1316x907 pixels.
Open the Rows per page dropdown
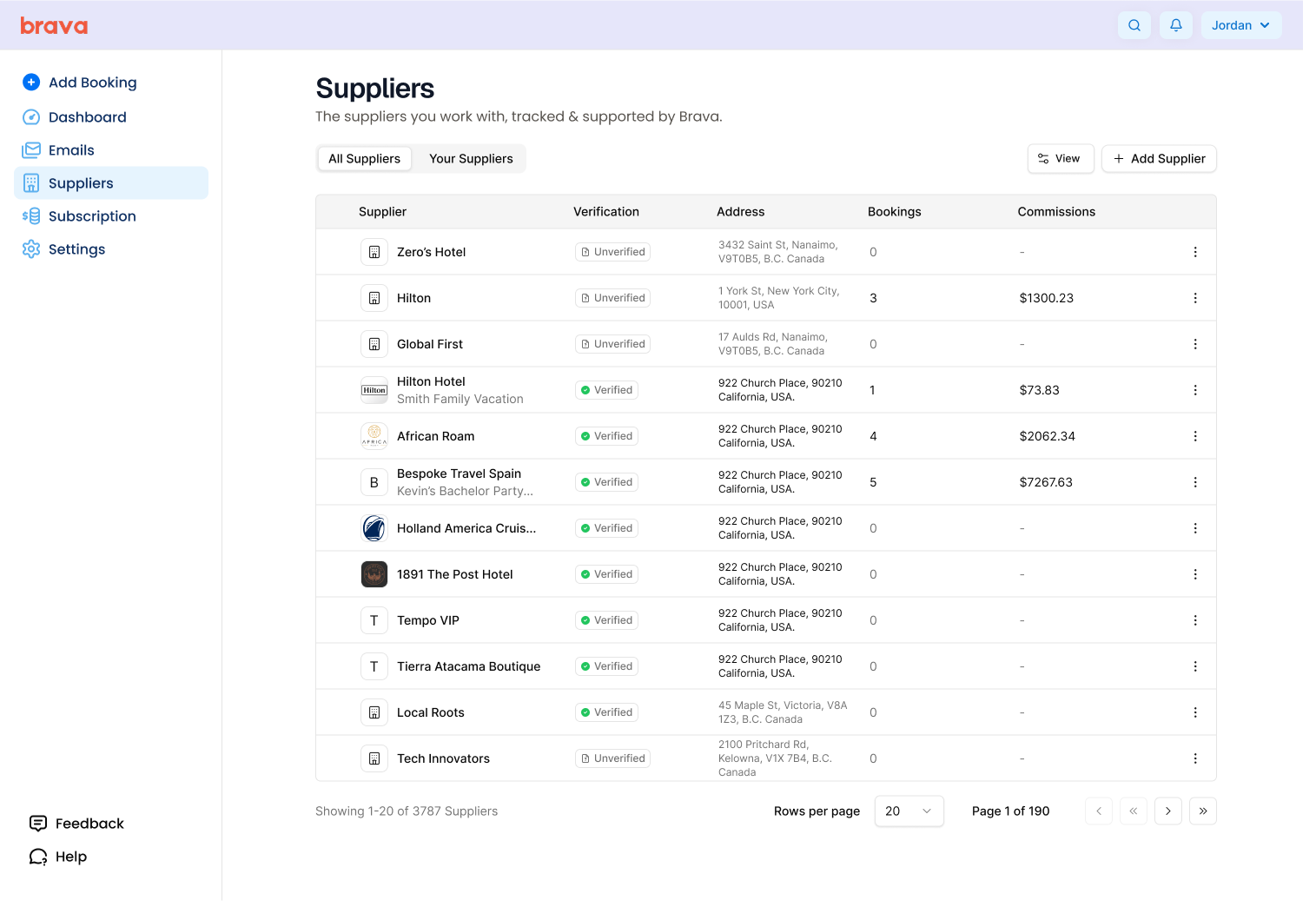908,811
